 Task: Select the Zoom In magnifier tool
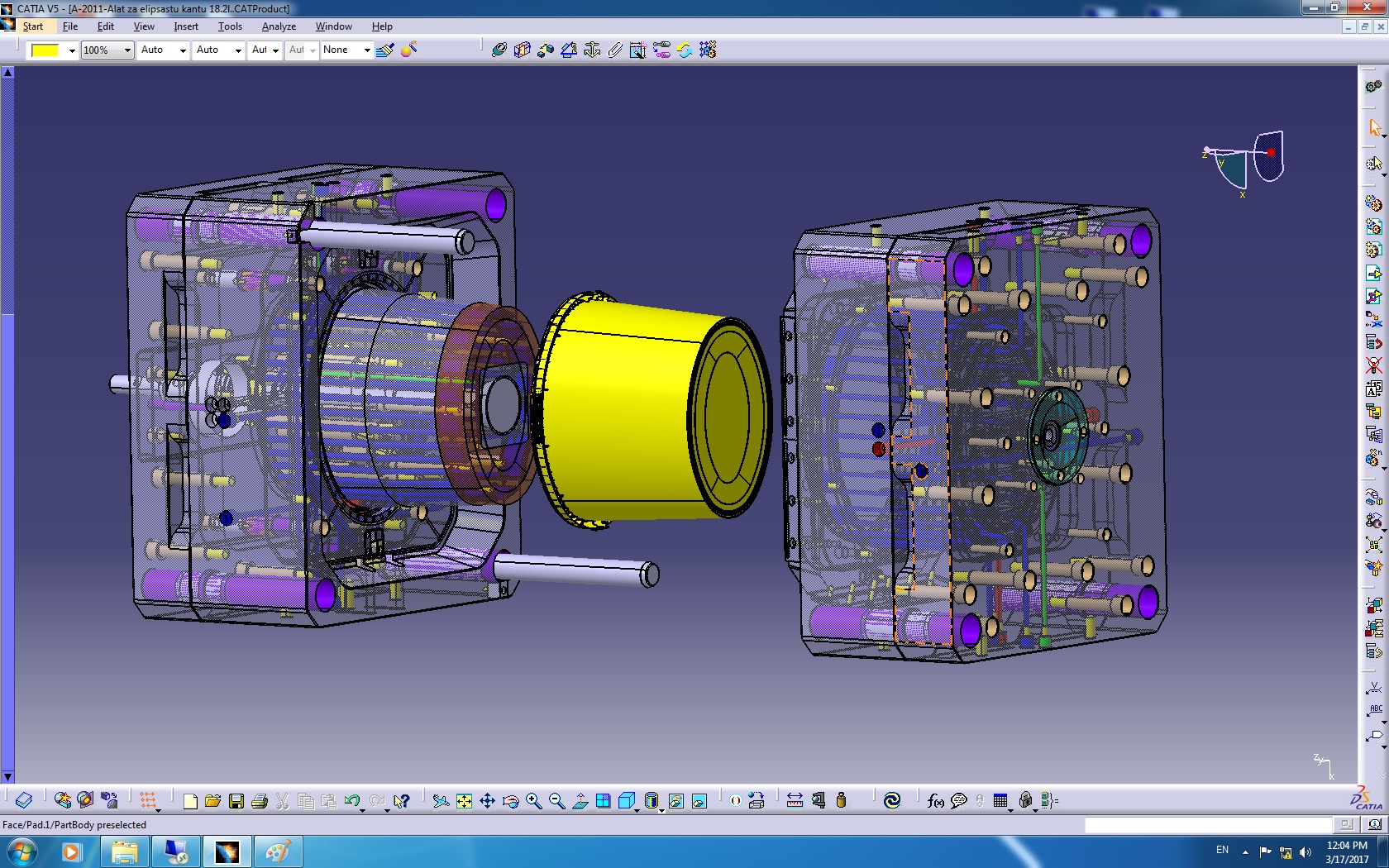pyautogui.click(x=533, y=801)
